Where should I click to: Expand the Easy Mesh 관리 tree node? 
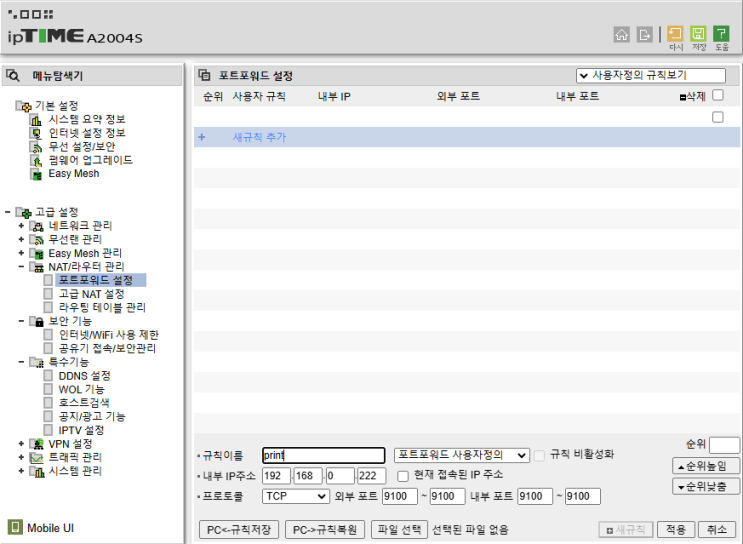point(21,253)
